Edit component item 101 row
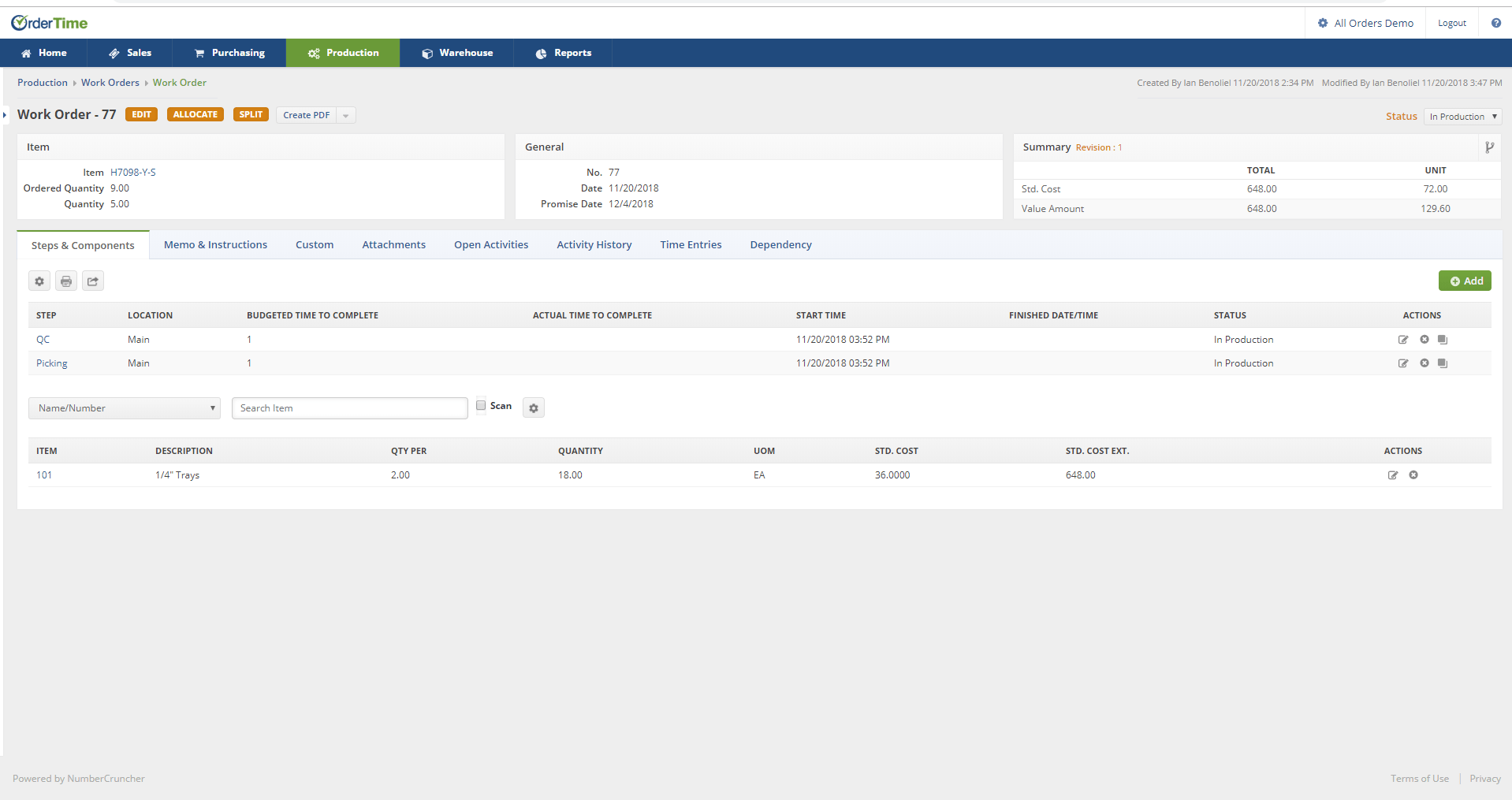The height and width of the screenshot is (800, 1512). tap(1393, 475)
